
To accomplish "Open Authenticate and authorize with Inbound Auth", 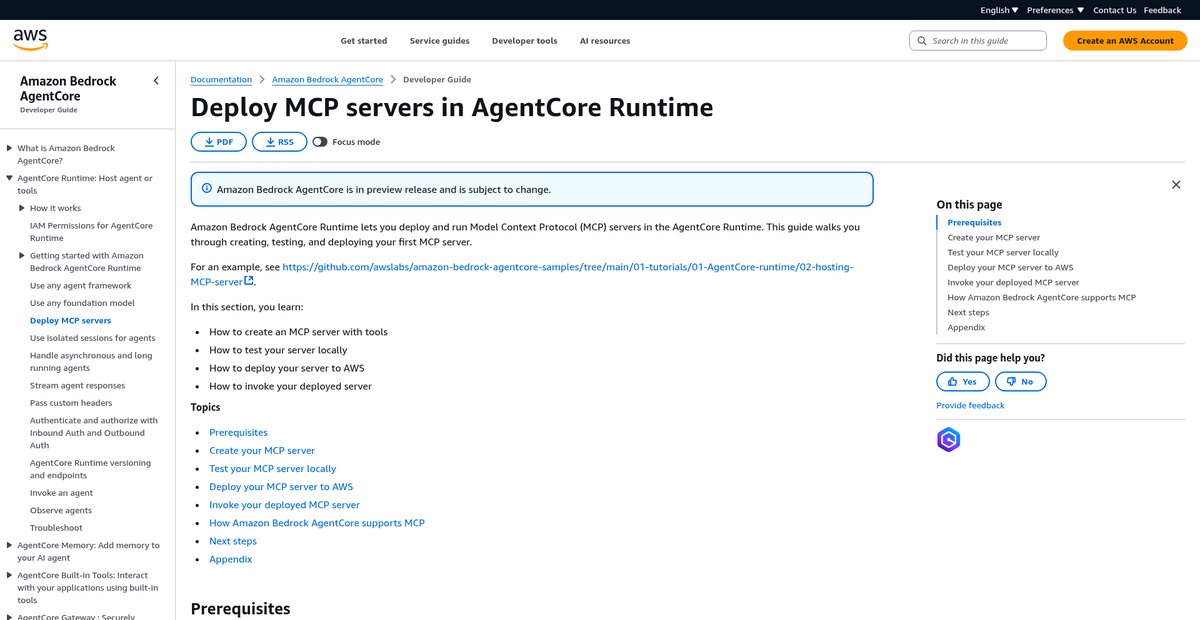I will coord(94,433).
